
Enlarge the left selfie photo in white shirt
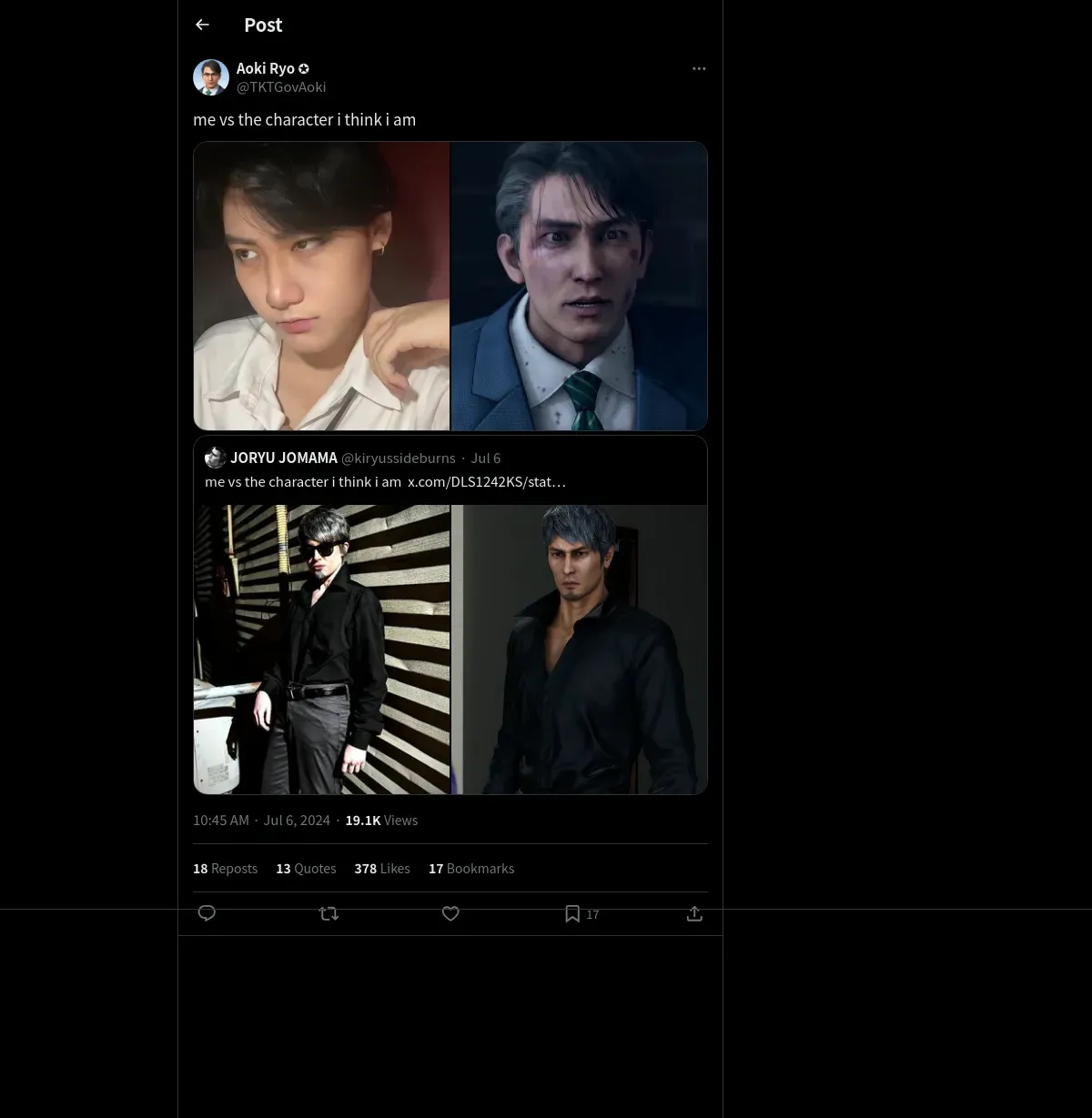pos(321,286)
